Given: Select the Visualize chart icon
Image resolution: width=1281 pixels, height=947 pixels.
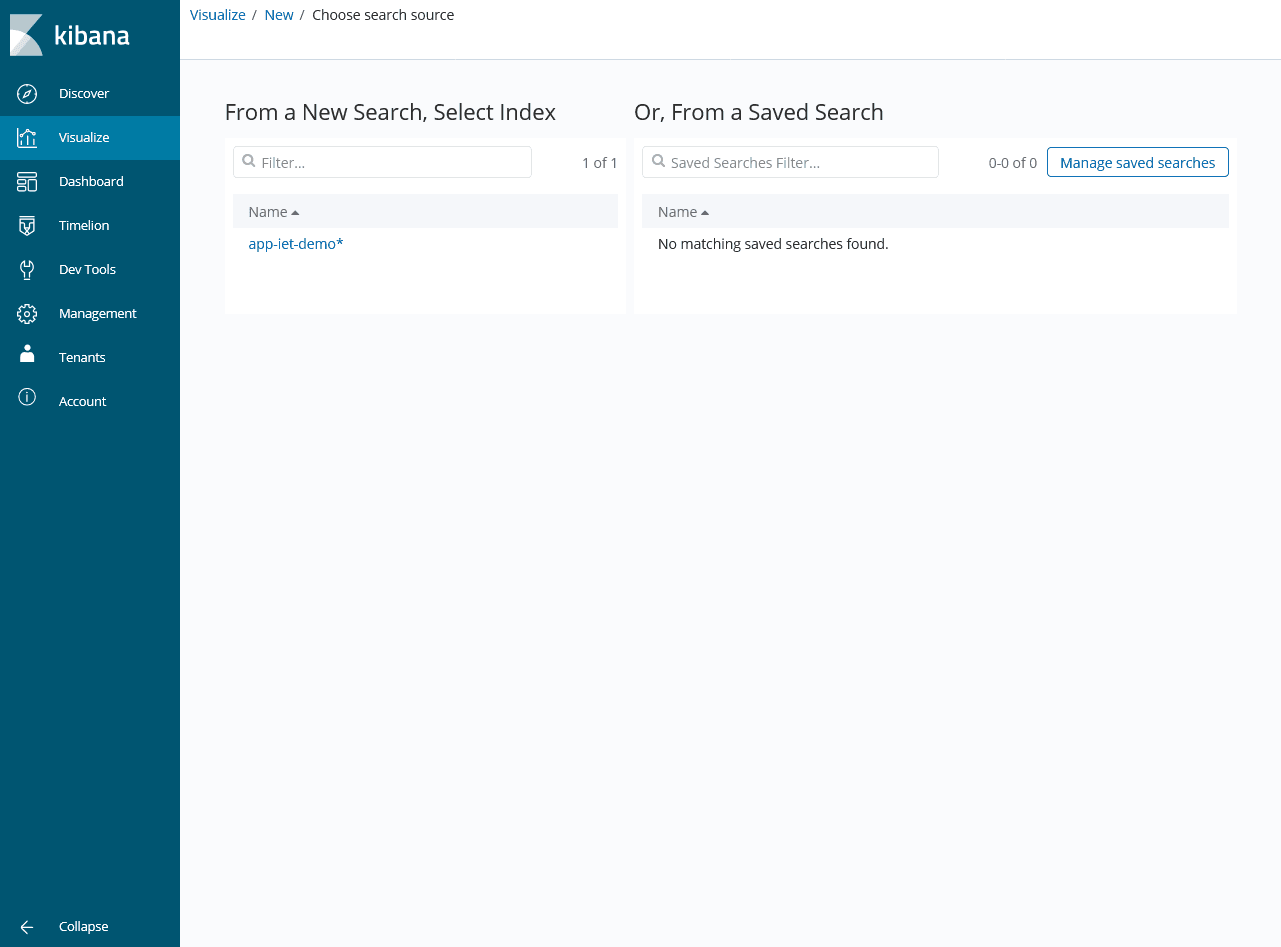Looking at the screenshot, I should (x=27, y=138).
